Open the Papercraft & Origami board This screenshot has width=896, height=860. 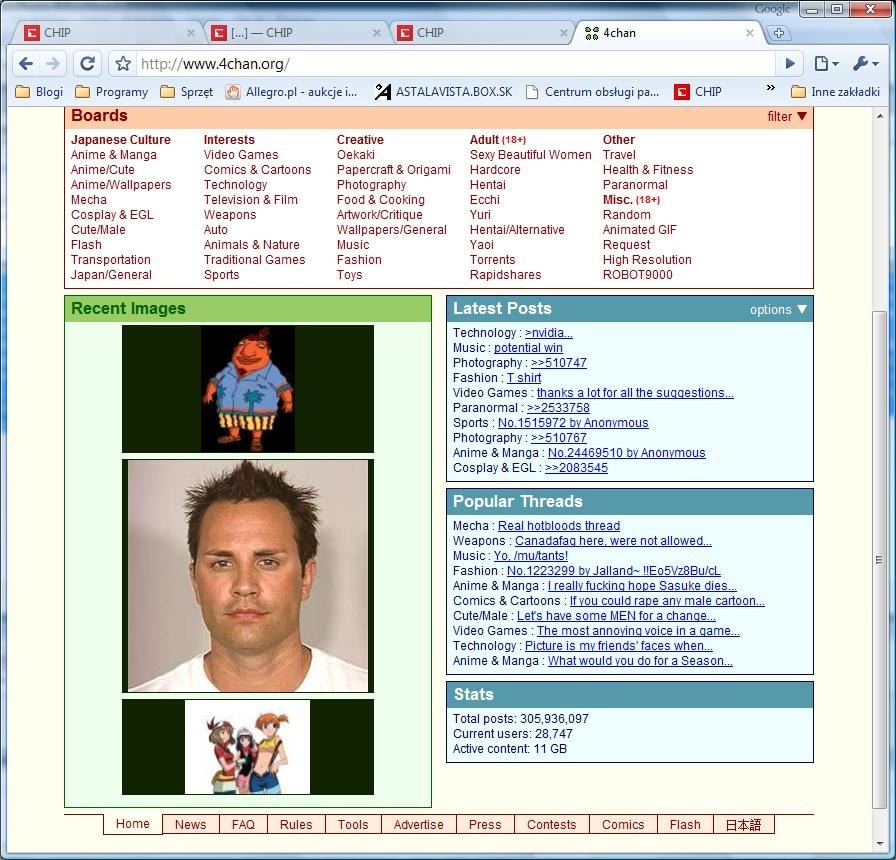pos(394,170)
